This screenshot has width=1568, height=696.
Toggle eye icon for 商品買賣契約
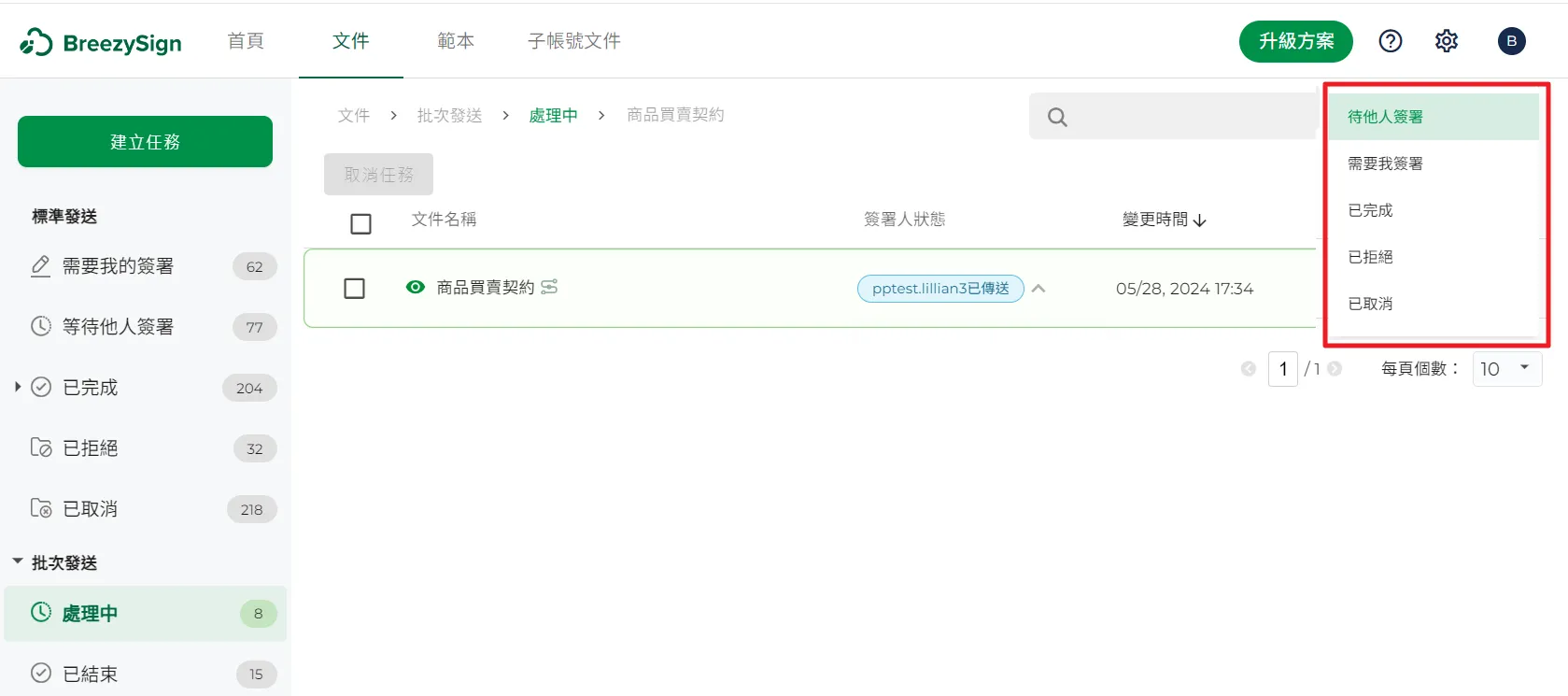click(x=416, y=287)
